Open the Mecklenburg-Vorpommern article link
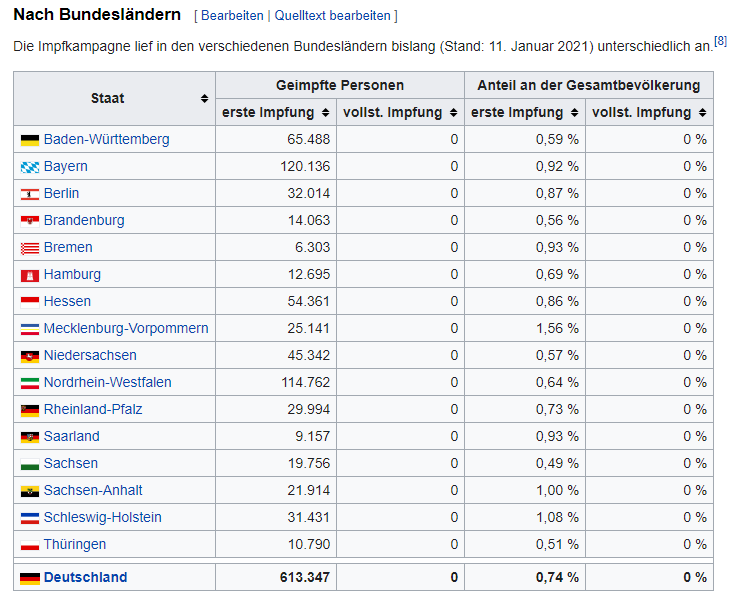The width and height of the screenshot is (737, 610). pyautogui.click(x=126, y=329)
